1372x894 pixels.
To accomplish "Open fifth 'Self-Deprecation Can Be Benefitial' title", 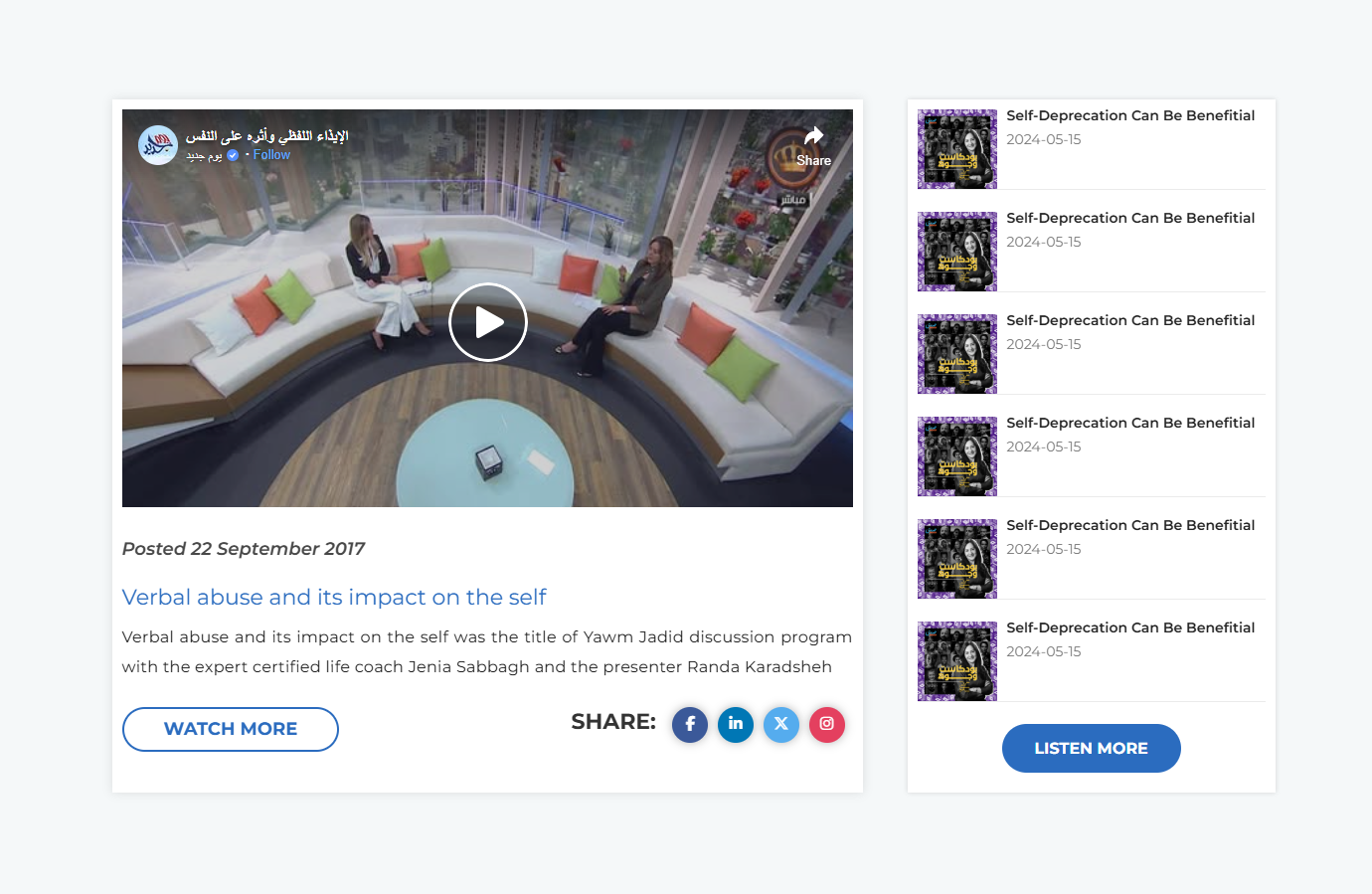I will pos(1130,525).
